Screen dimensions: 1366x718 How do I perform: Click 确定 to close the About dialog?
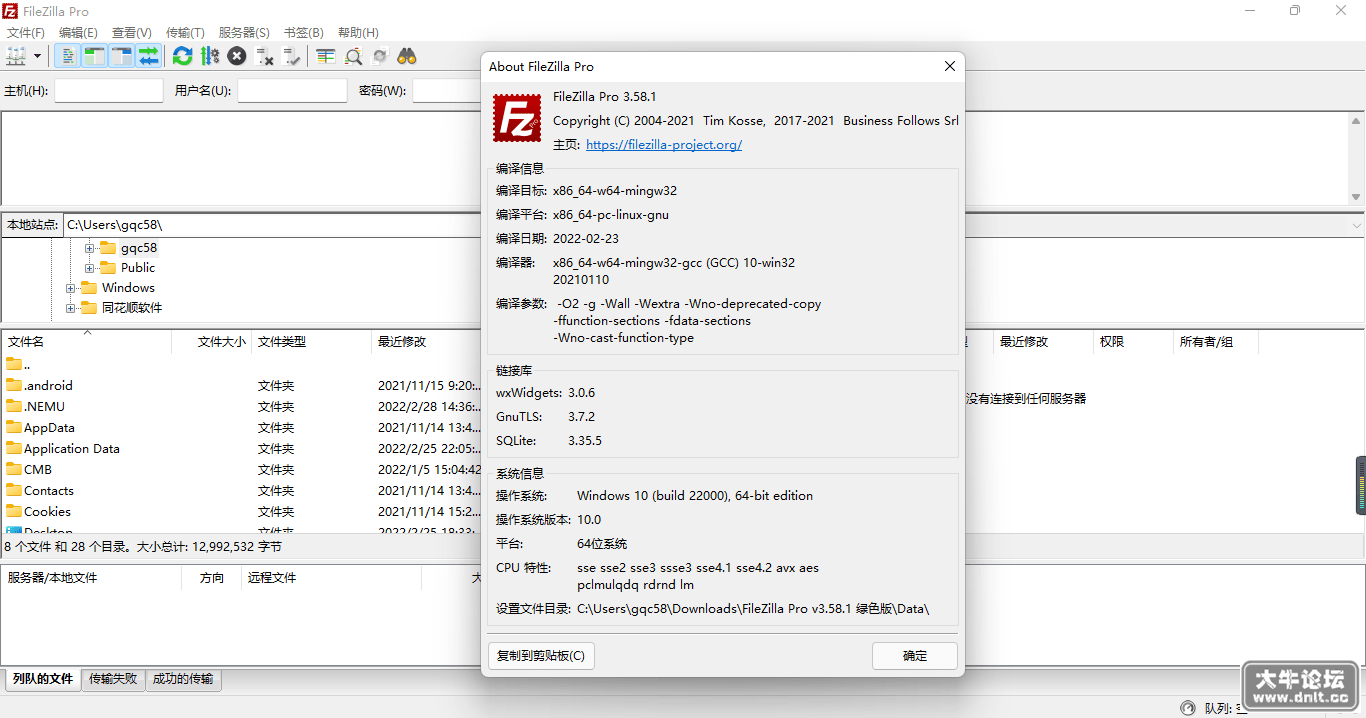pos(915,656)
